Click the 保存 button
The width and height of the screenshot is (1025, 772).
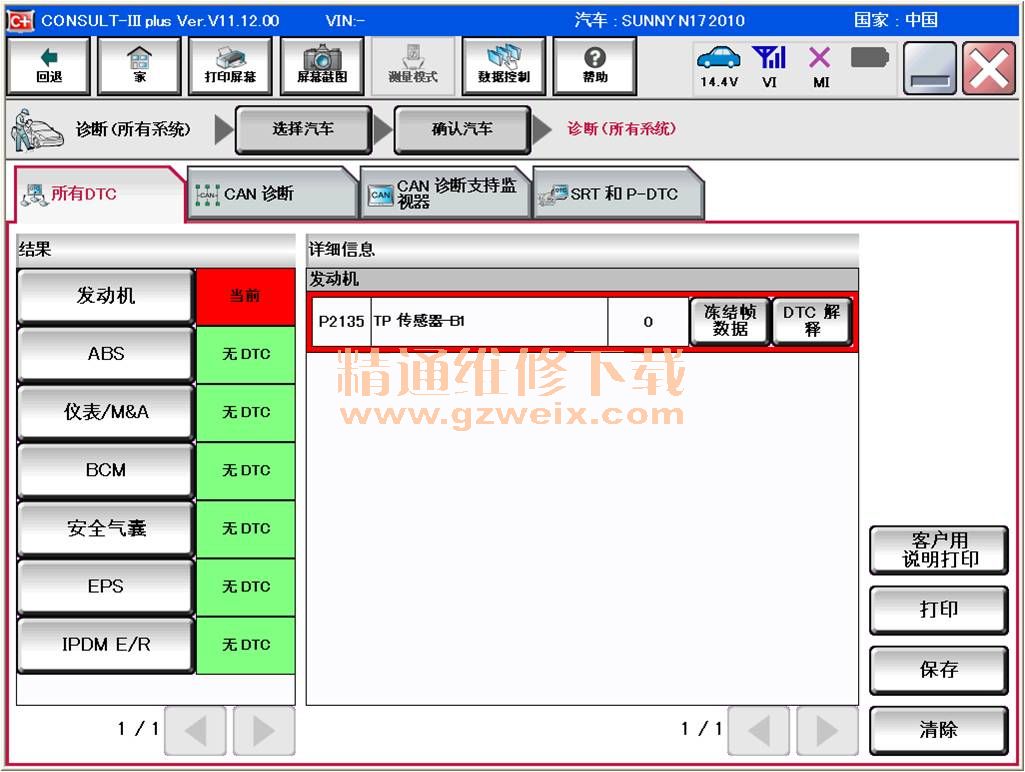click(x=938, y=670)
